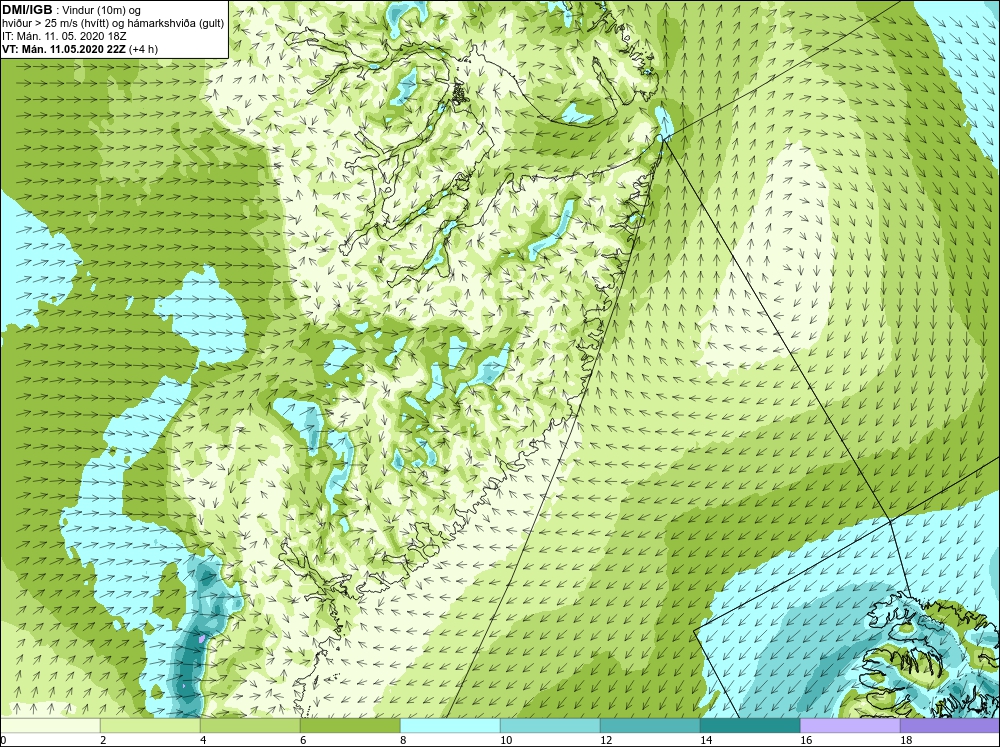Click the turquoise 10–12 legend swatch
The height and width of the screenshot is (747, 1000).
pos(550,725)
